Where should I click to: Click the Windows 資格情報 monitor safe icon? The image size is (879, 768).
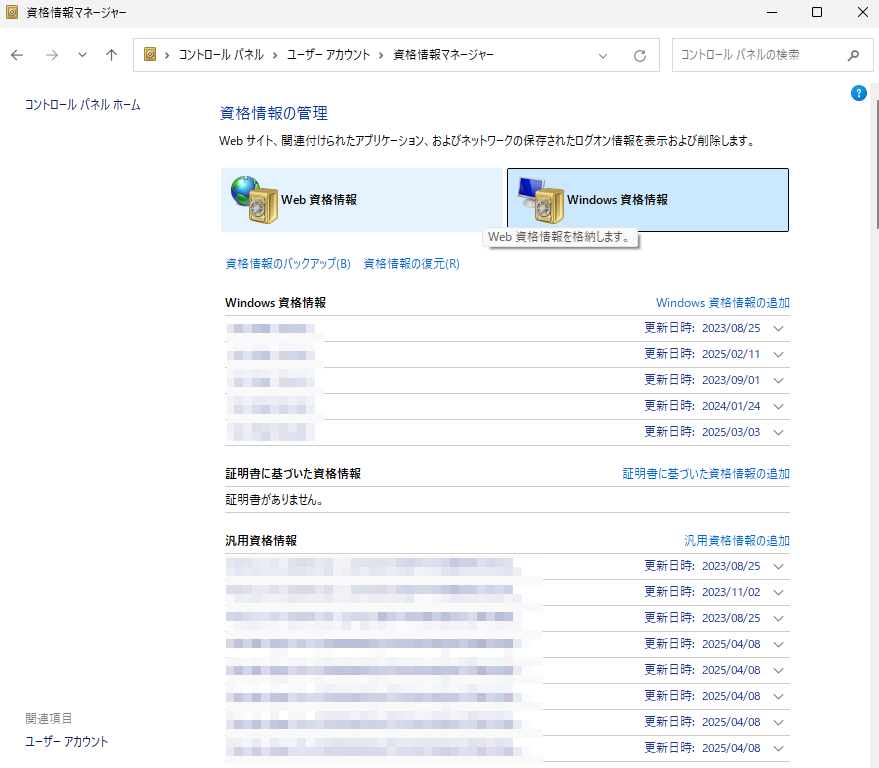538,199
